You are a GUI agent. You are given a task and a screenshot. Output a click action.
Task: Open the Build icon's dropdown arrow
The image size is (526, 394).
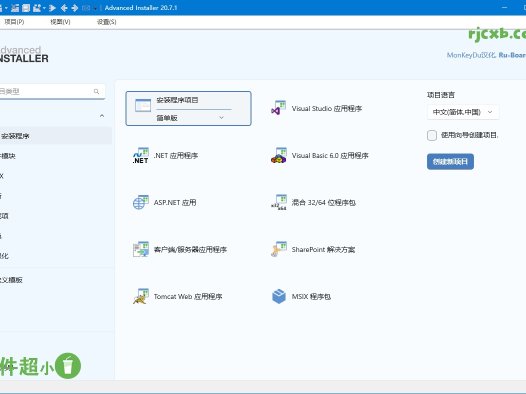click(44, 8)
